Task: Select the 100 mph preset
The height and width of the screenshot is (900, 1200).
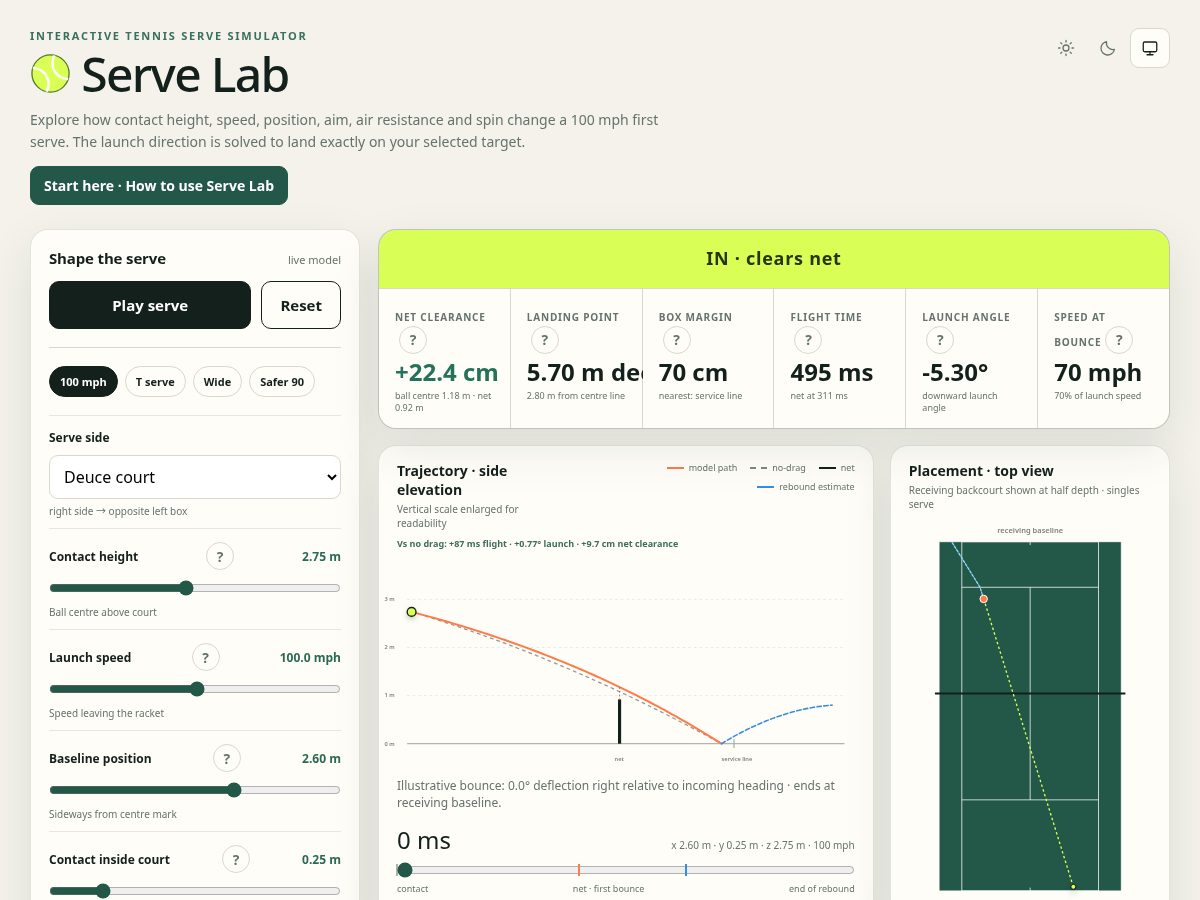Action: [83, 382]
